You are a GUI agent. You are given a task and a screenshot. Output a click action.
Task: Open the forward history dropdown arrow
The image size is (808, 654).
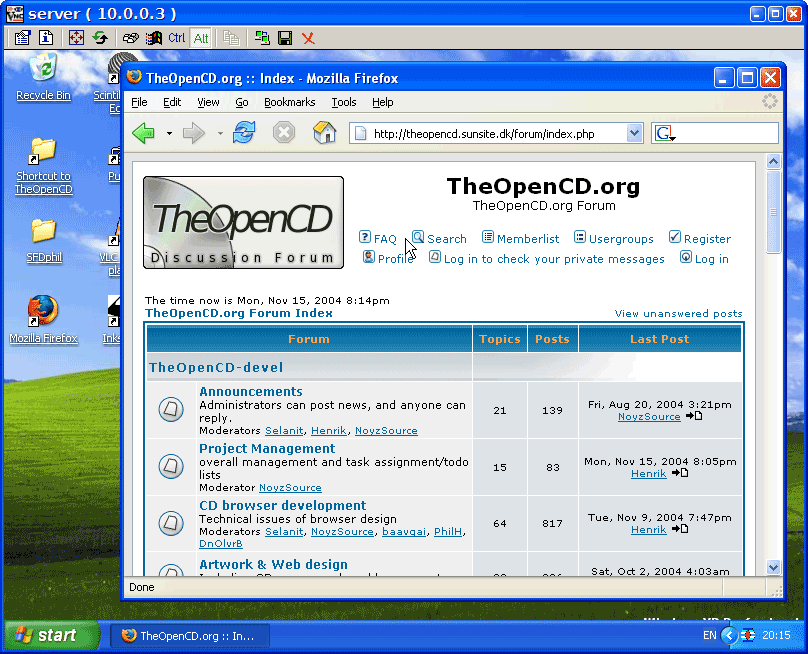pos(220,133)
